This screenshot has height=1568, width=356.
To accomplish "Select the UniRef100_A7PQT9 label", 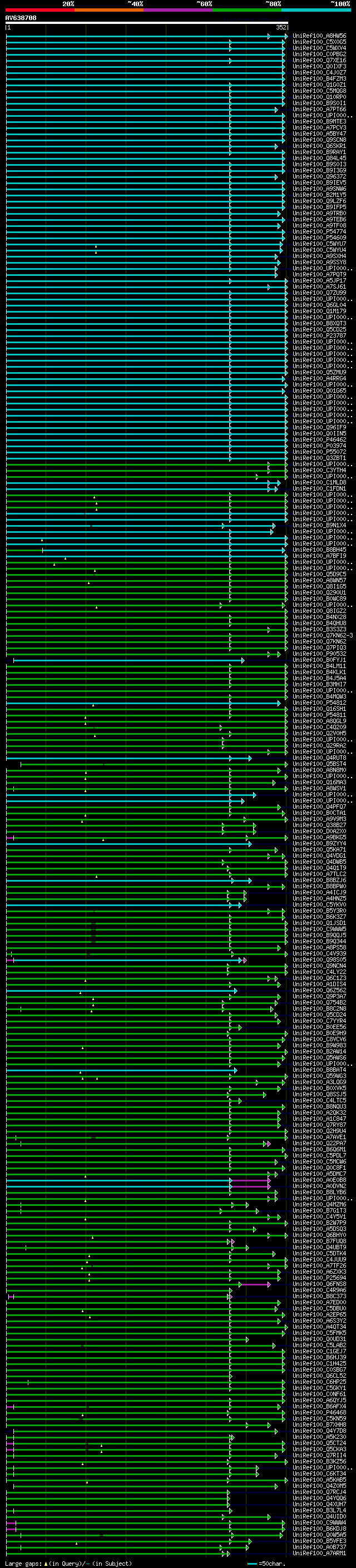I will (x=319, y=275).
